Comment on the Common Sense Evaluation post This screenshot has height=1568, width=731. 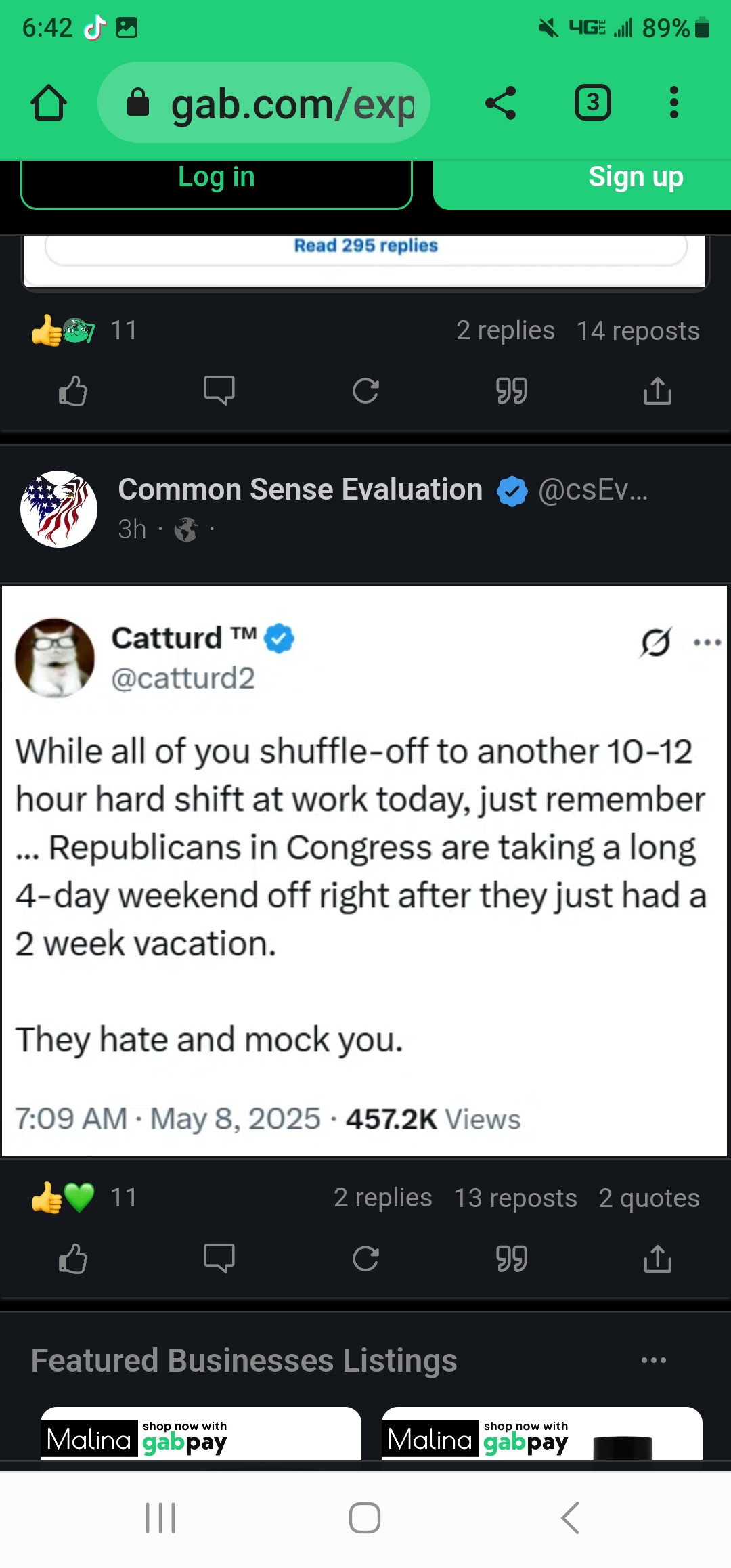click(219, 1259)
